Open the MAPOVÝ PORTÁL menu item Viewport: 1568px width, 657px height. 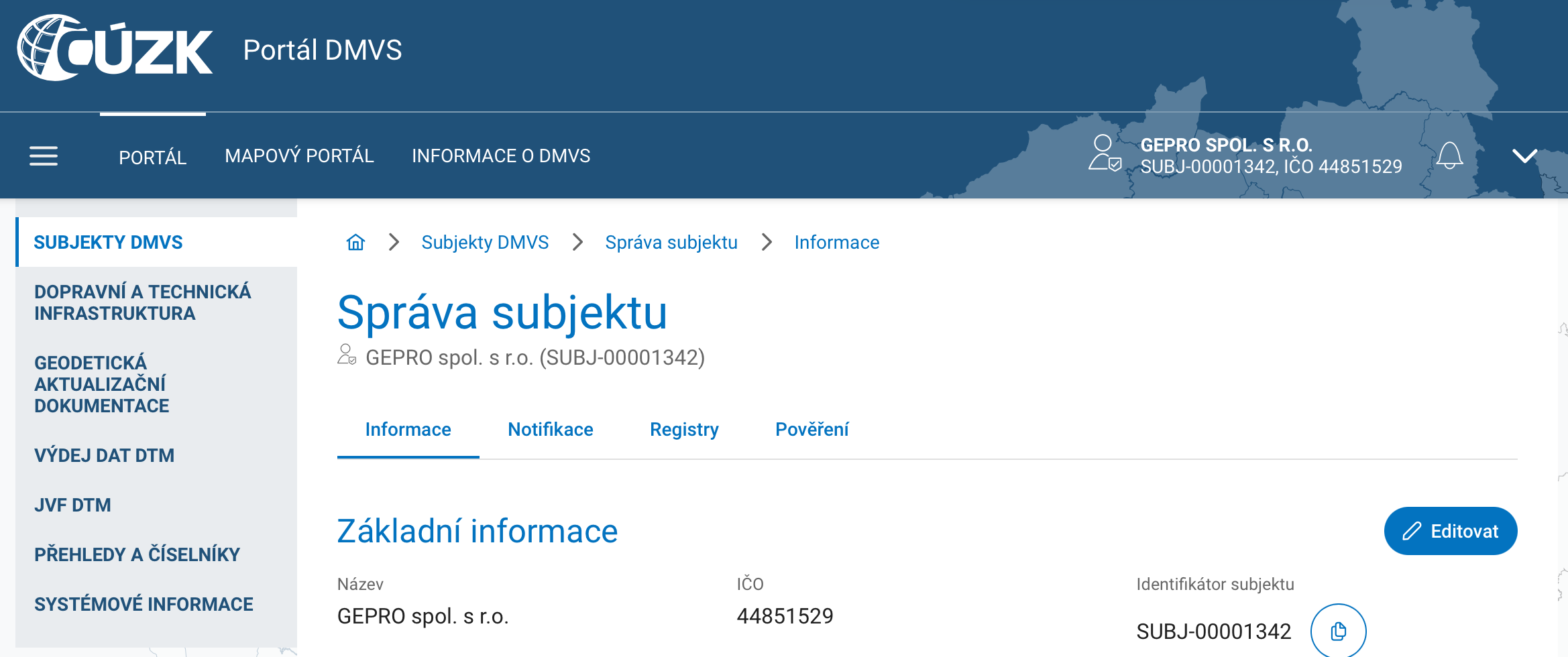(x=299, y=156)
